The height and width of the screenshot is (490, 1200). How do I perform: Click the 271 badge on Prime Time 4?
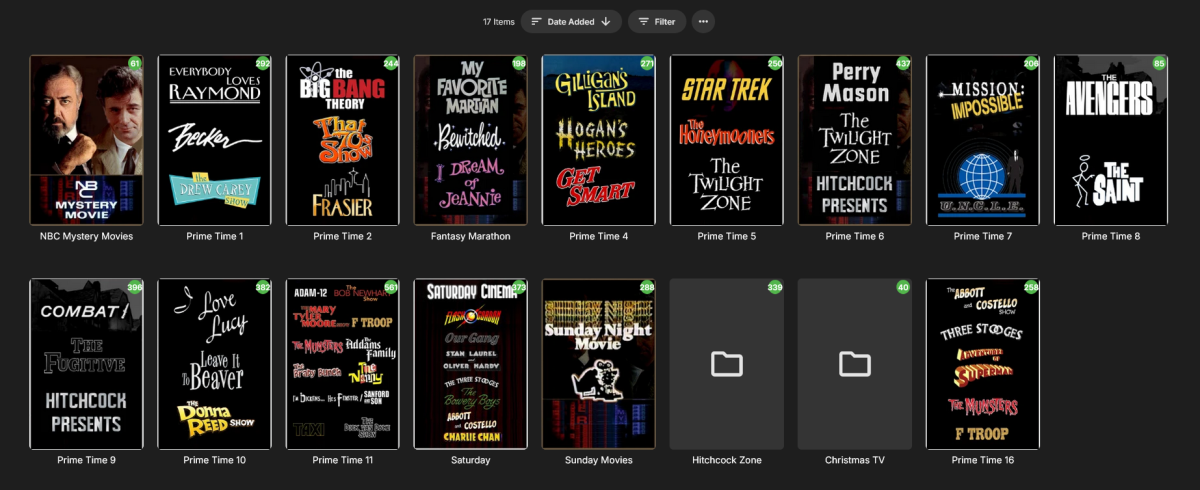pyautogui.click(x=647, y=63)
